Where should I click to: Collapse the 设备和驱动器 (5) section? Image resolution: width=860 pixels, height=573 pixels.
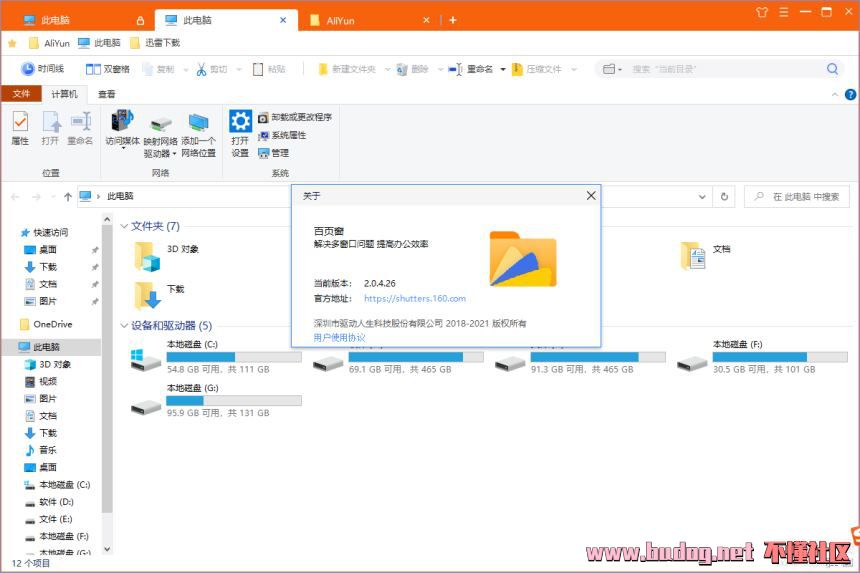point(124,325)
